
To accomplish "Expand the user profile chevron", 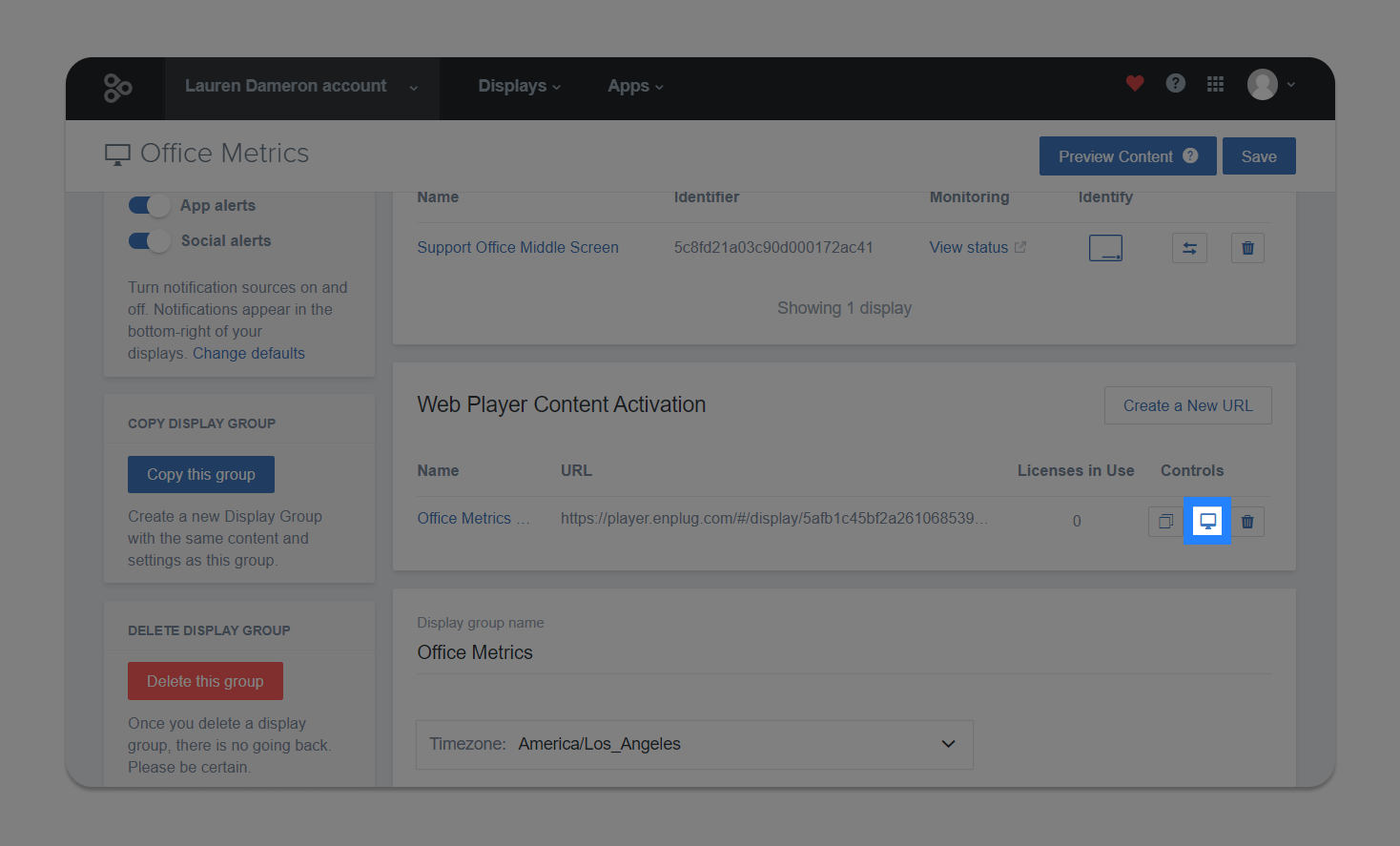I will click(1291, 84).
